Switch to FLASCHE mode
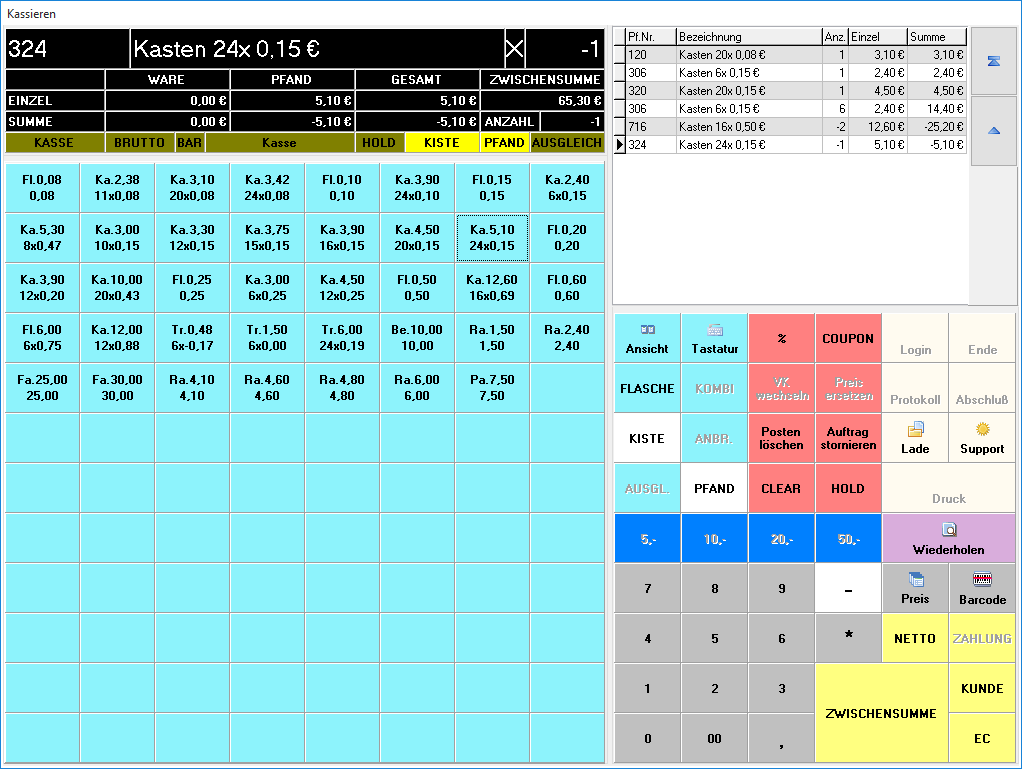This screenshot has width=1022, height=769. click(647, 388)
